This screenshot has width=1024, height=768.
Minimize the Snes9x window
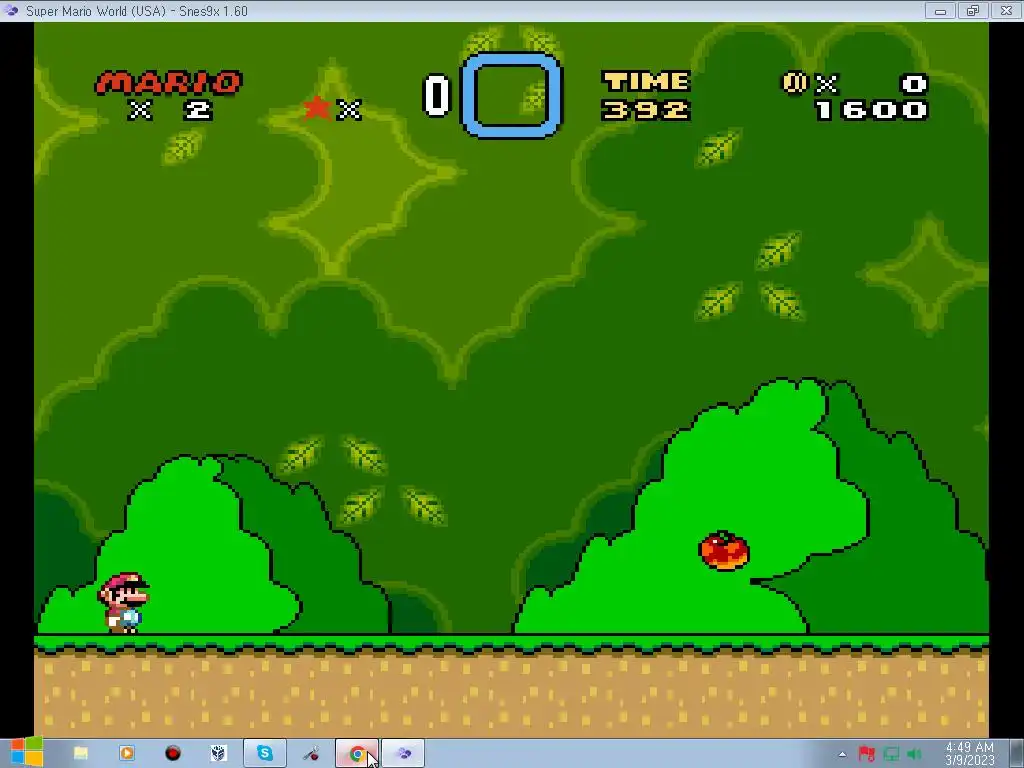(940, 10)
